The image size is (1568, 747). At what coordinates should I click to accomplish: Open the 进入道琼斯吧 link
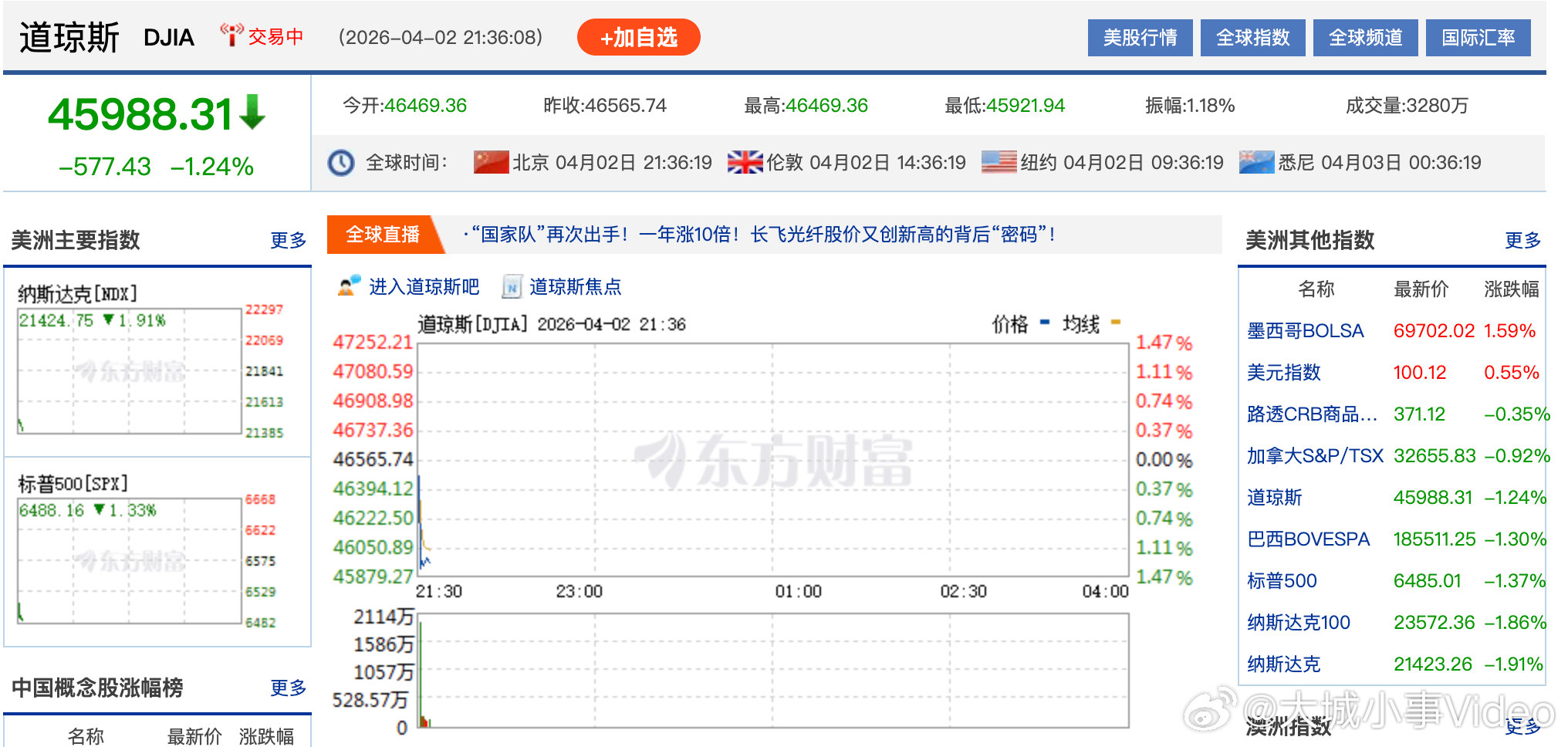pyautogui.click(x=424, y=287)
